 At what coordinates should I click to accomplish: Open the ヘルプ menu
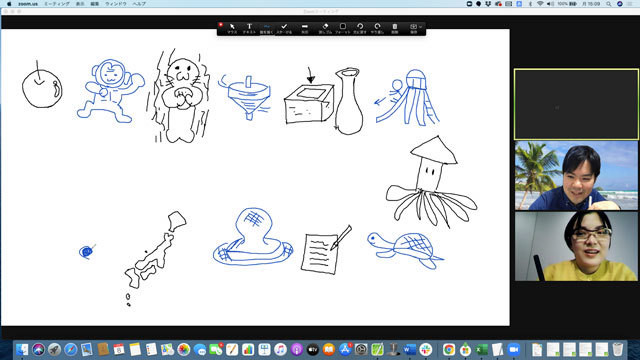[139, 4]
